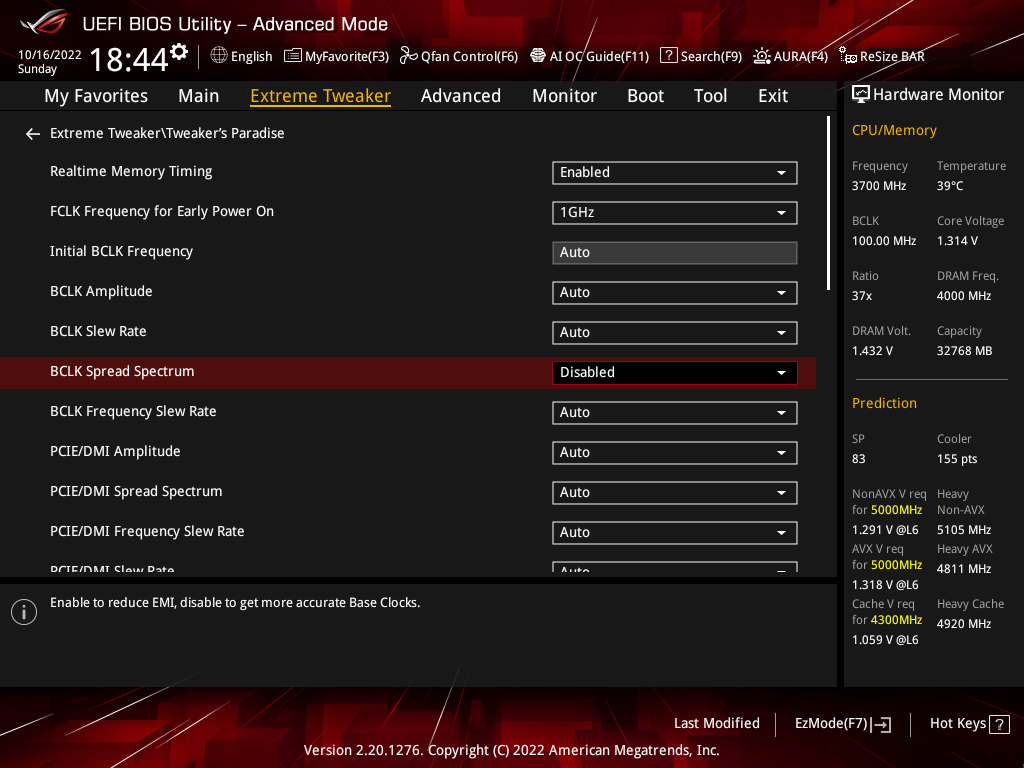
Task: Click the 32768 MB capacity value
Action: (965, 351)
